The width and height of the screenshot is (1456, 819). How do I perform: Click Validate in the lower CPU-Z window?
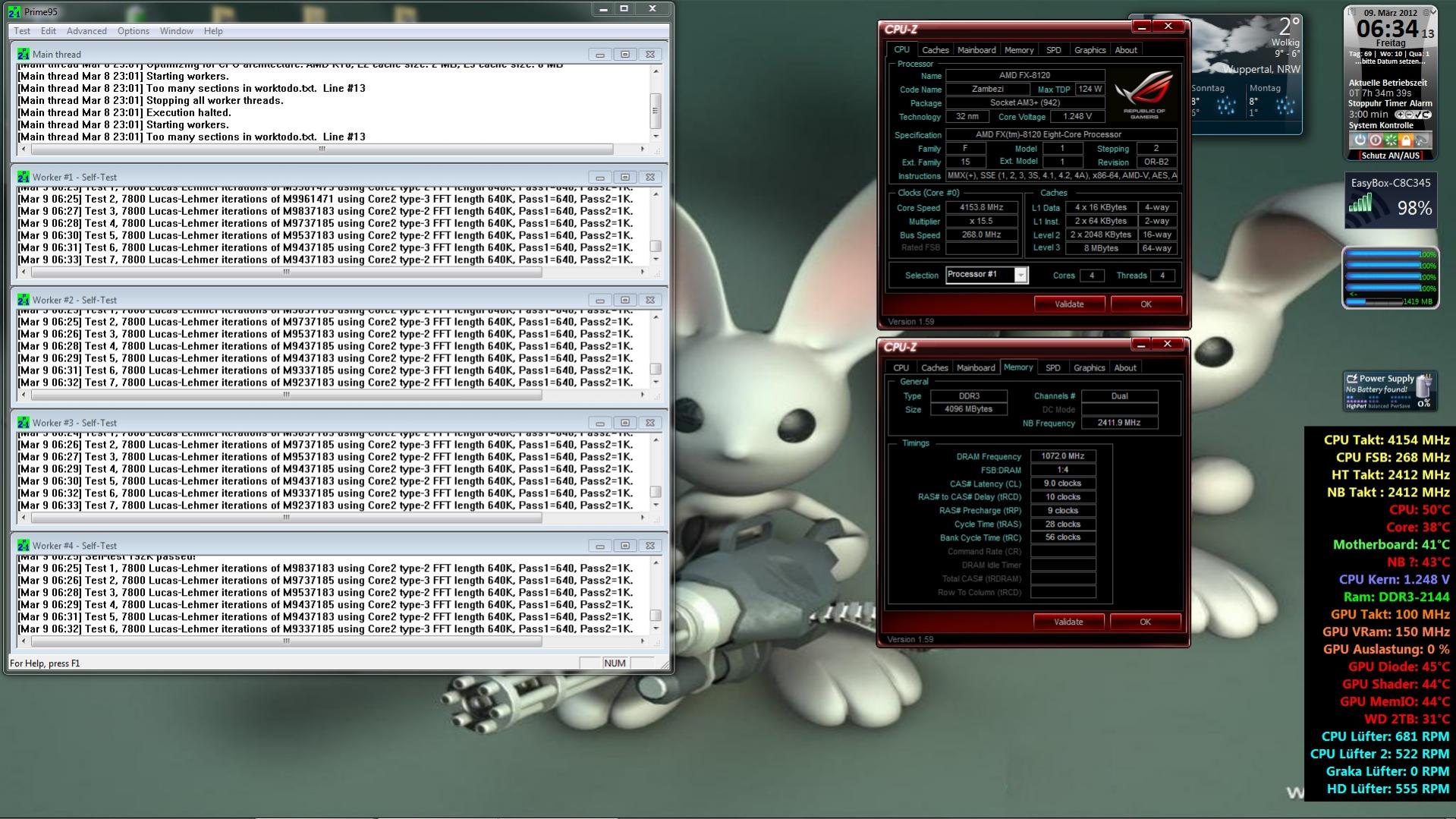tap(1068, 622)
